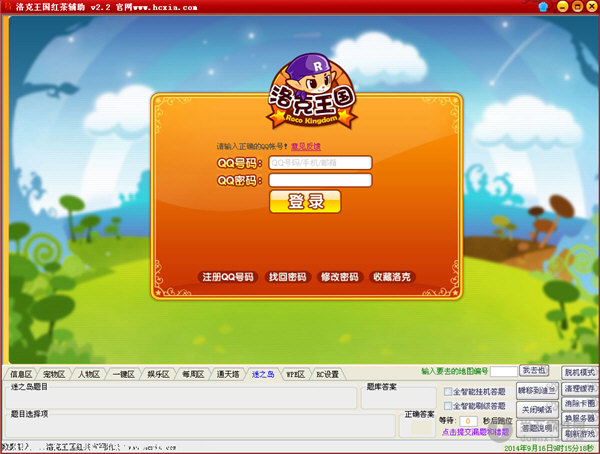Click the 清理缓存 button
Viewport: 600px width, 454px height.
click(580, 389)
